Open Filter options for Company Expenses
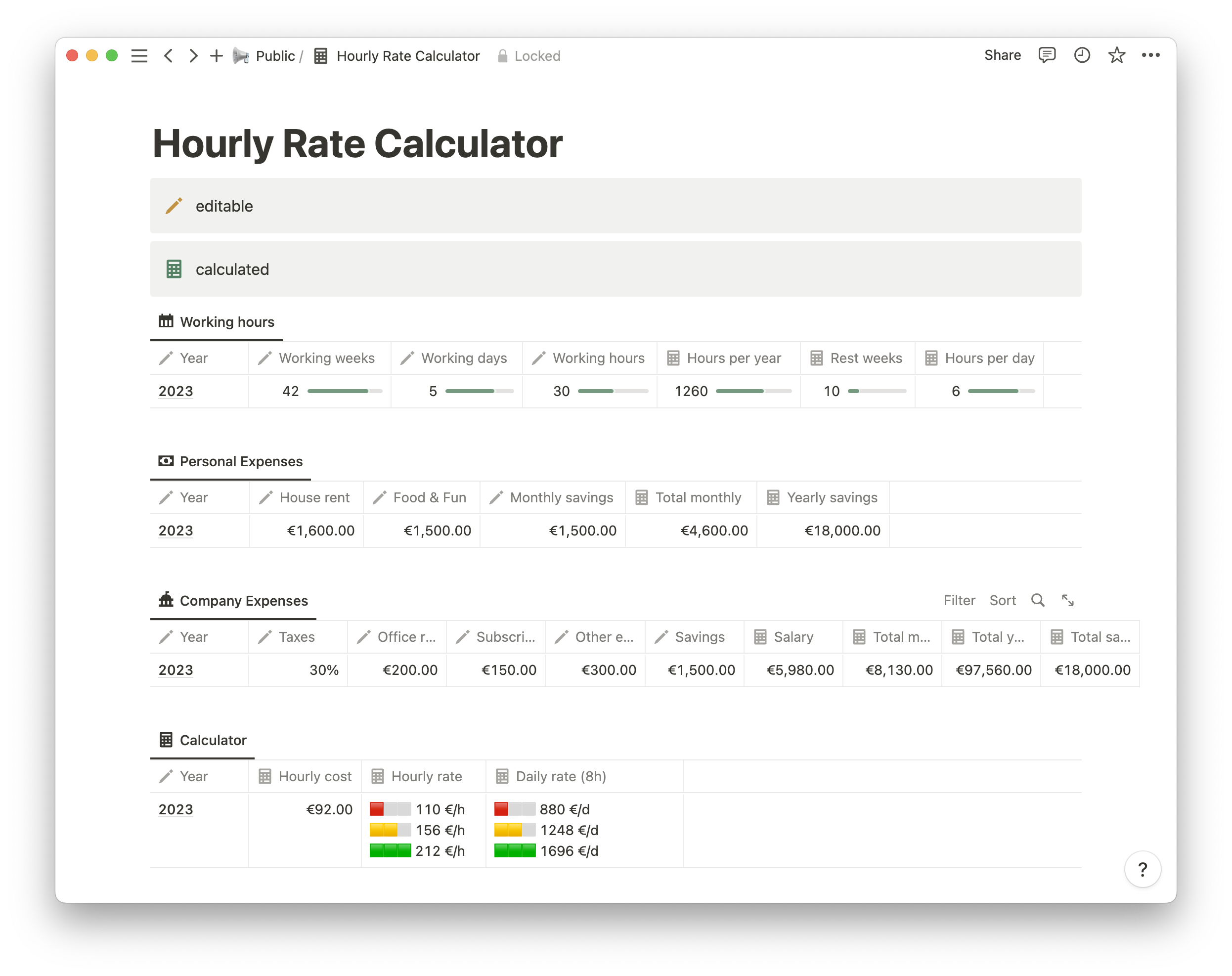1232x976 pixels. tap(960, 601)
